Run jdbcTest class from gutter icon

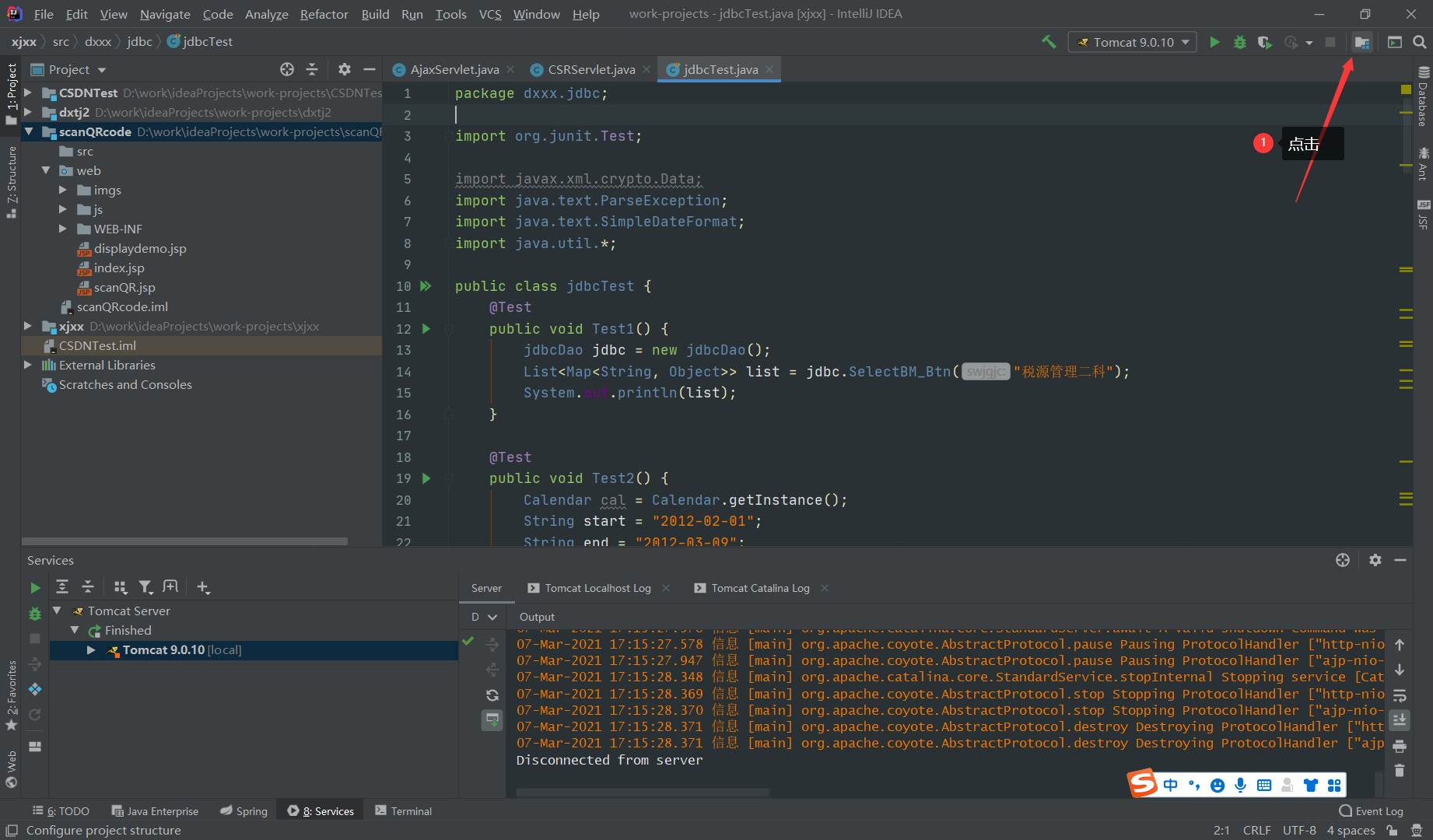[426, 286]
